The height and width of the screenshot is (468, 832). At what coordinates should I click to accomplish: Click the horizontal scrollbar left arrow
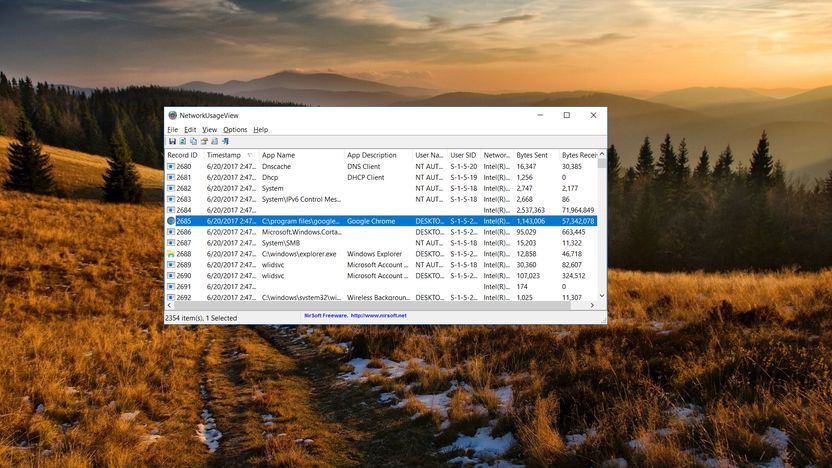point(169,305)
